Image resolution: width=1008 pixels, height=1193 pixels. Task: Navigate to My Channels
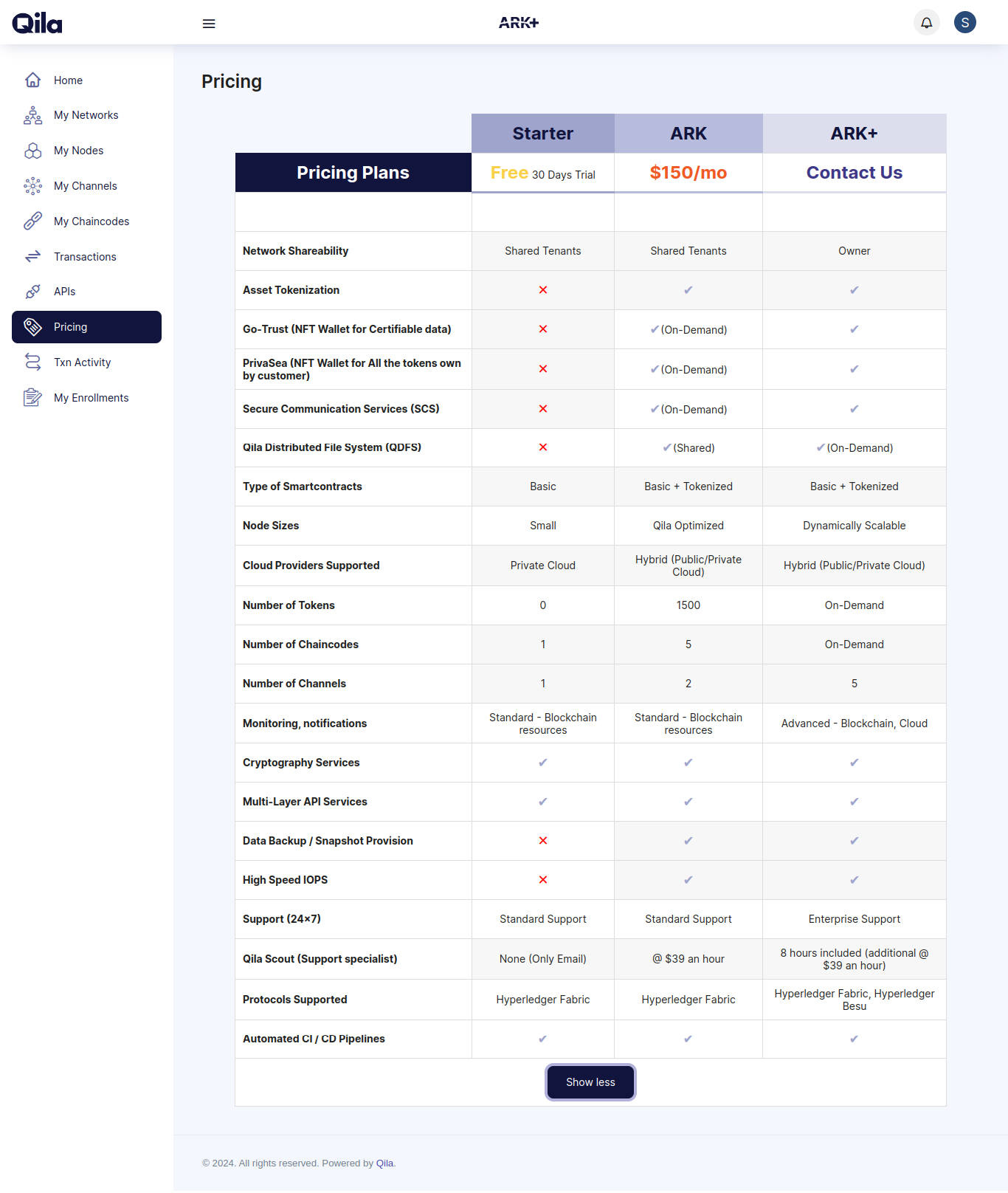[x=86, y=186]
